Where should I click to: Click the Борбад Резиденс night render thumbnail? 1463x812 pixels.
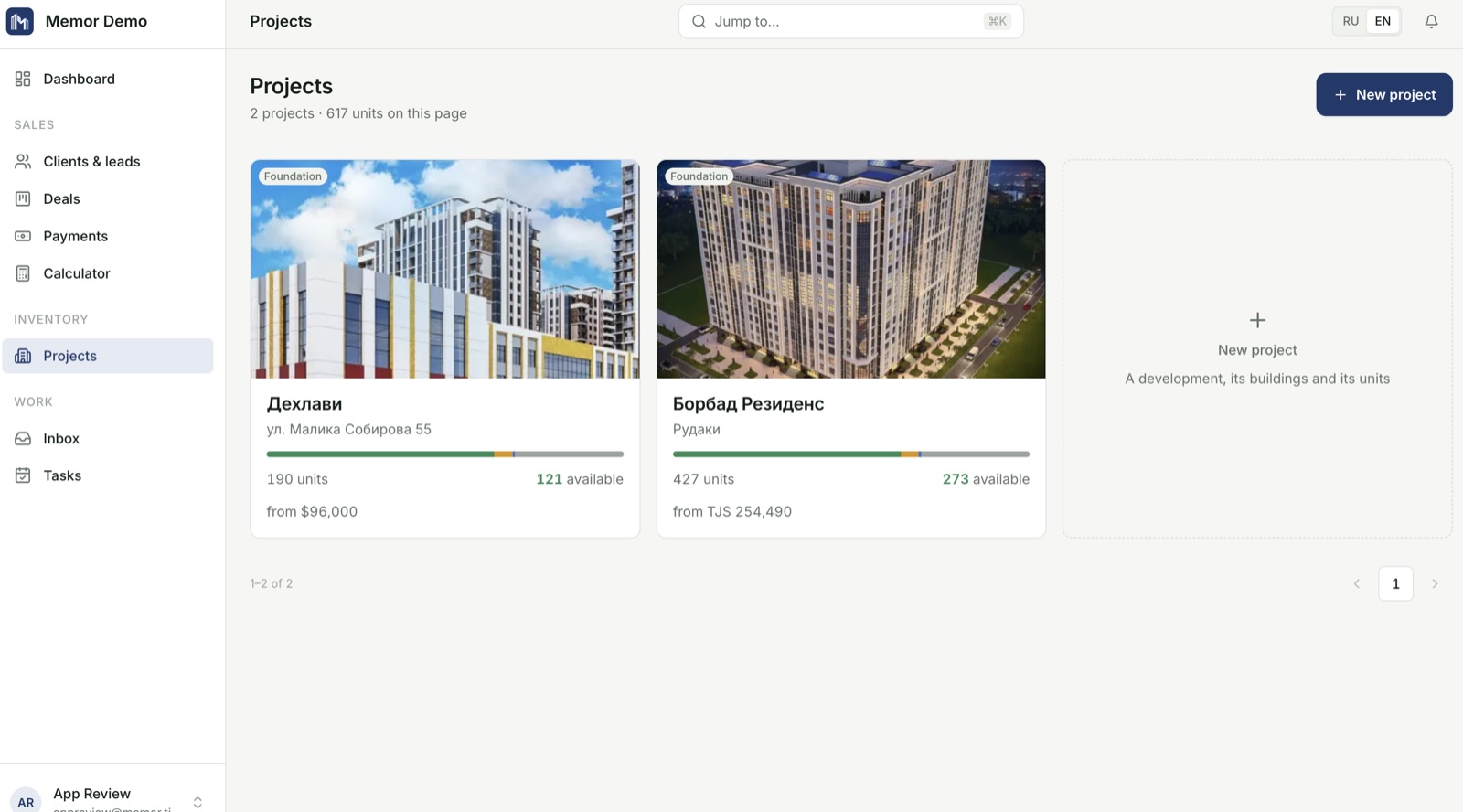tap(850, 269)
